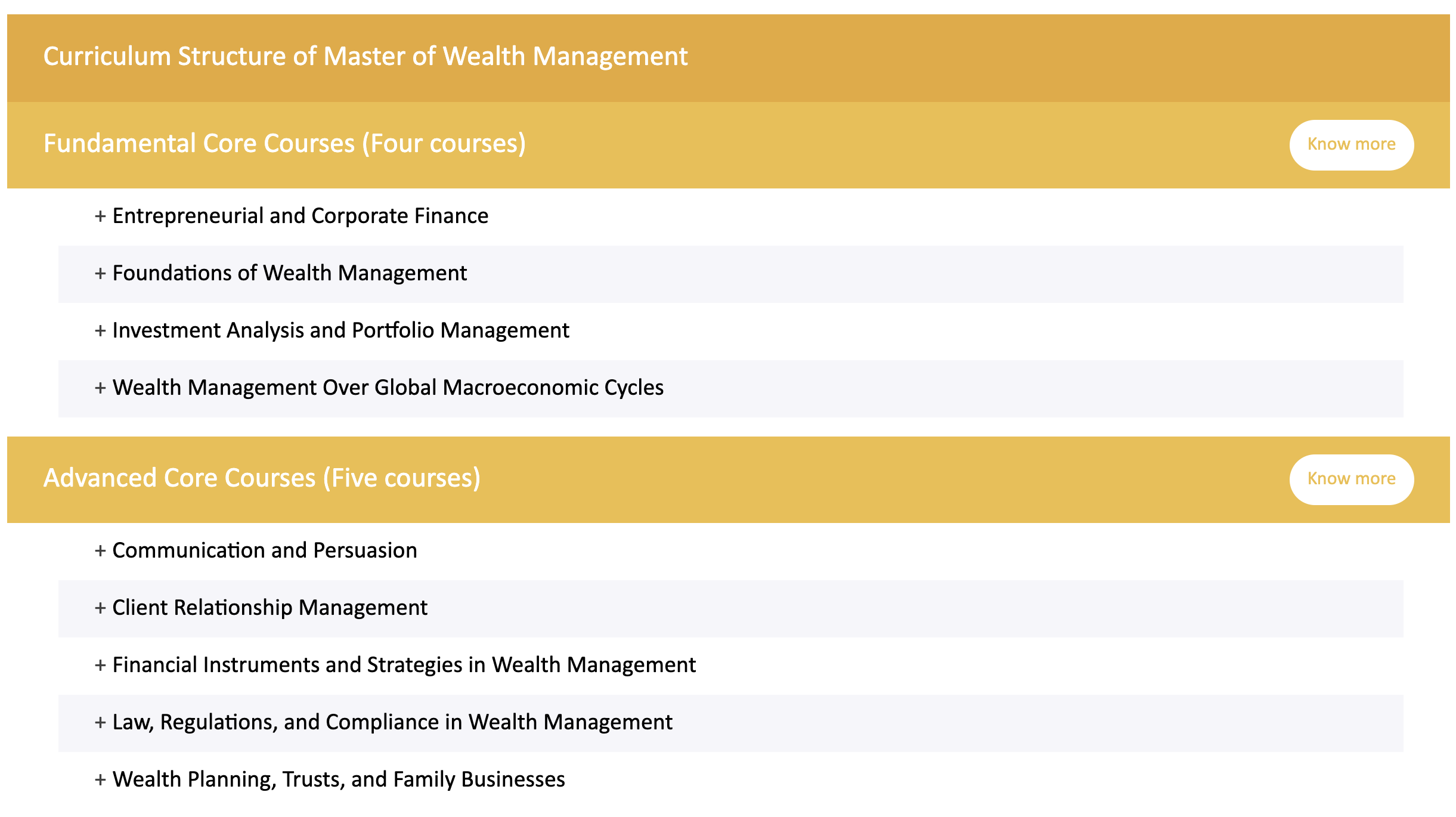Select Advanced Core Courses section header

(729, 479)
